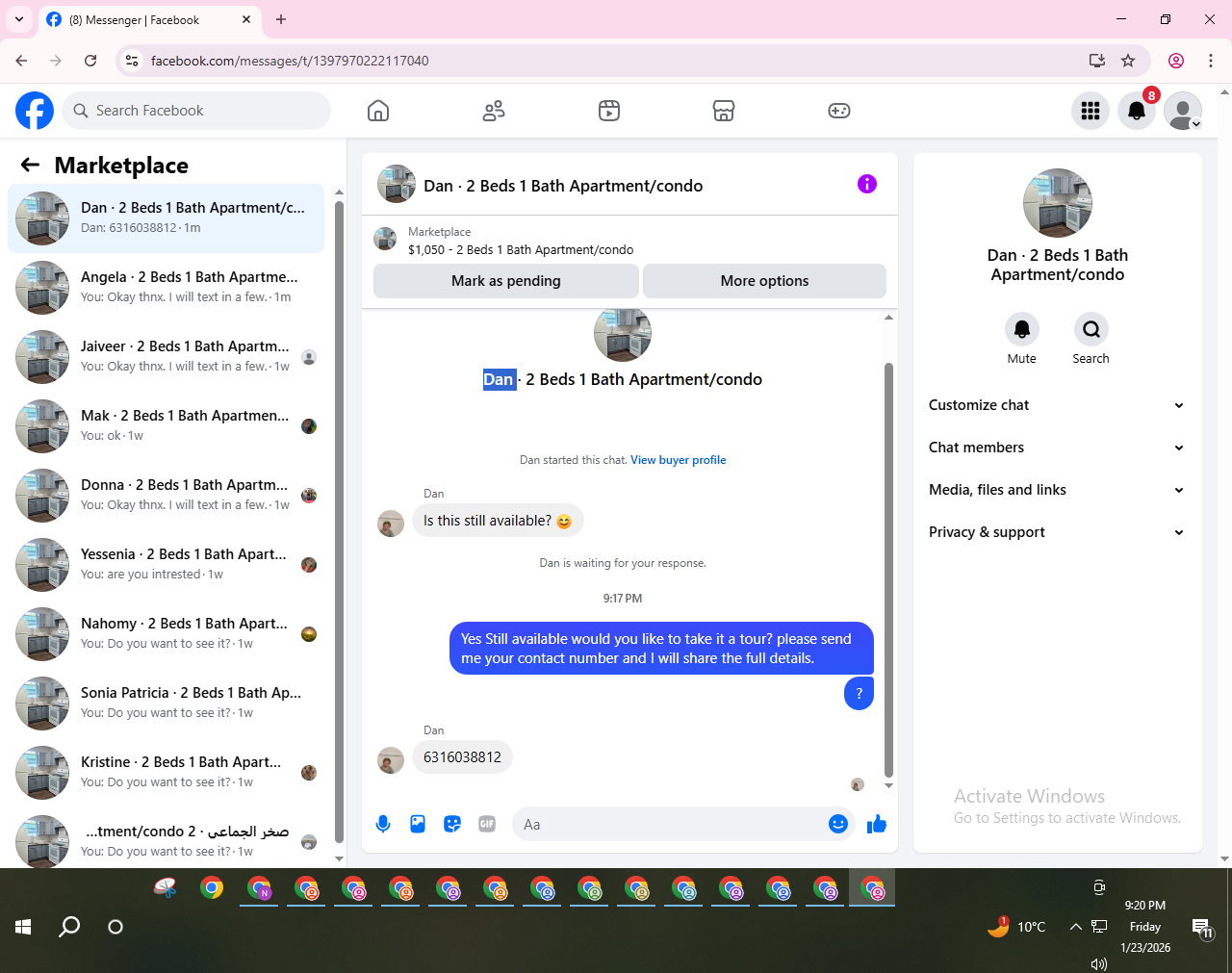Mute the conversation with the bell icon
The width and height of the screenshot is (1232, 973).
coord(1022,329)
